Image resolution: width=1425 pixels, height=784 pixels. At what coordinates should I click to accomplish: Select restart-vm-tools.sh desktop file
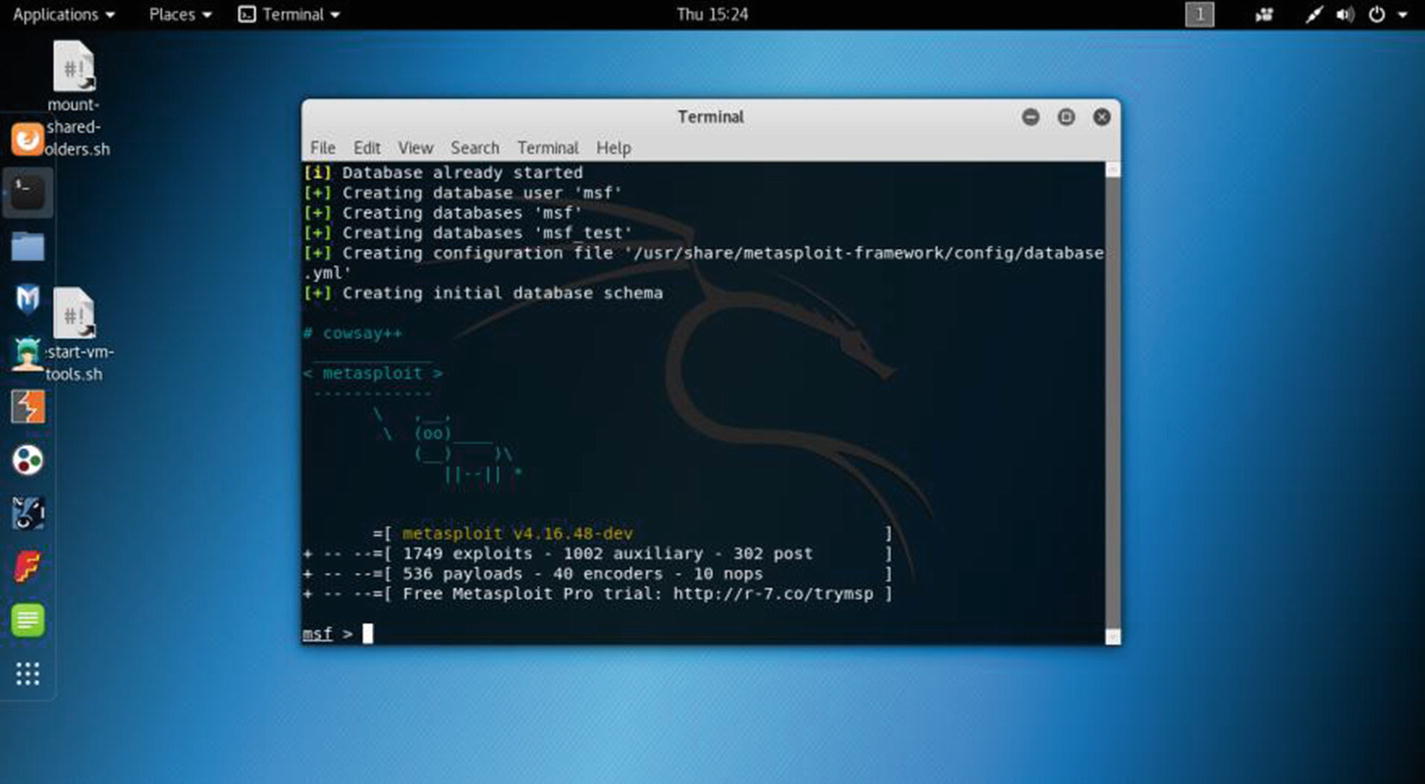click(74, 335)
